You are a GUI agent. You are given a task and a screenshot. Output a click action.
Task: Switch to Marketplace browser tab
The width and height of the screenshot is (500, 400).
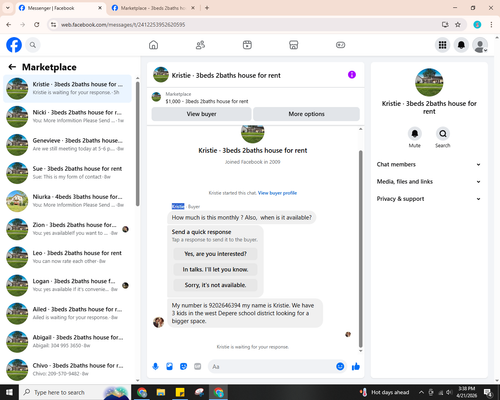153,8
